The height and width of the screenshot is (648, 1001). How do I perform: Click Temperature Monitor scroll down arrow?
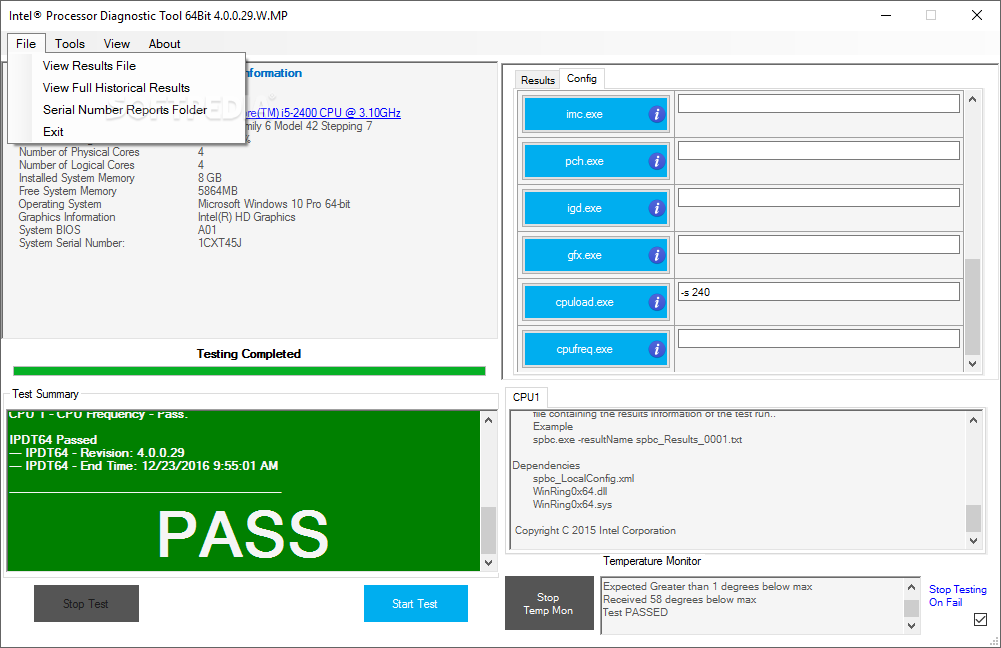912,626
